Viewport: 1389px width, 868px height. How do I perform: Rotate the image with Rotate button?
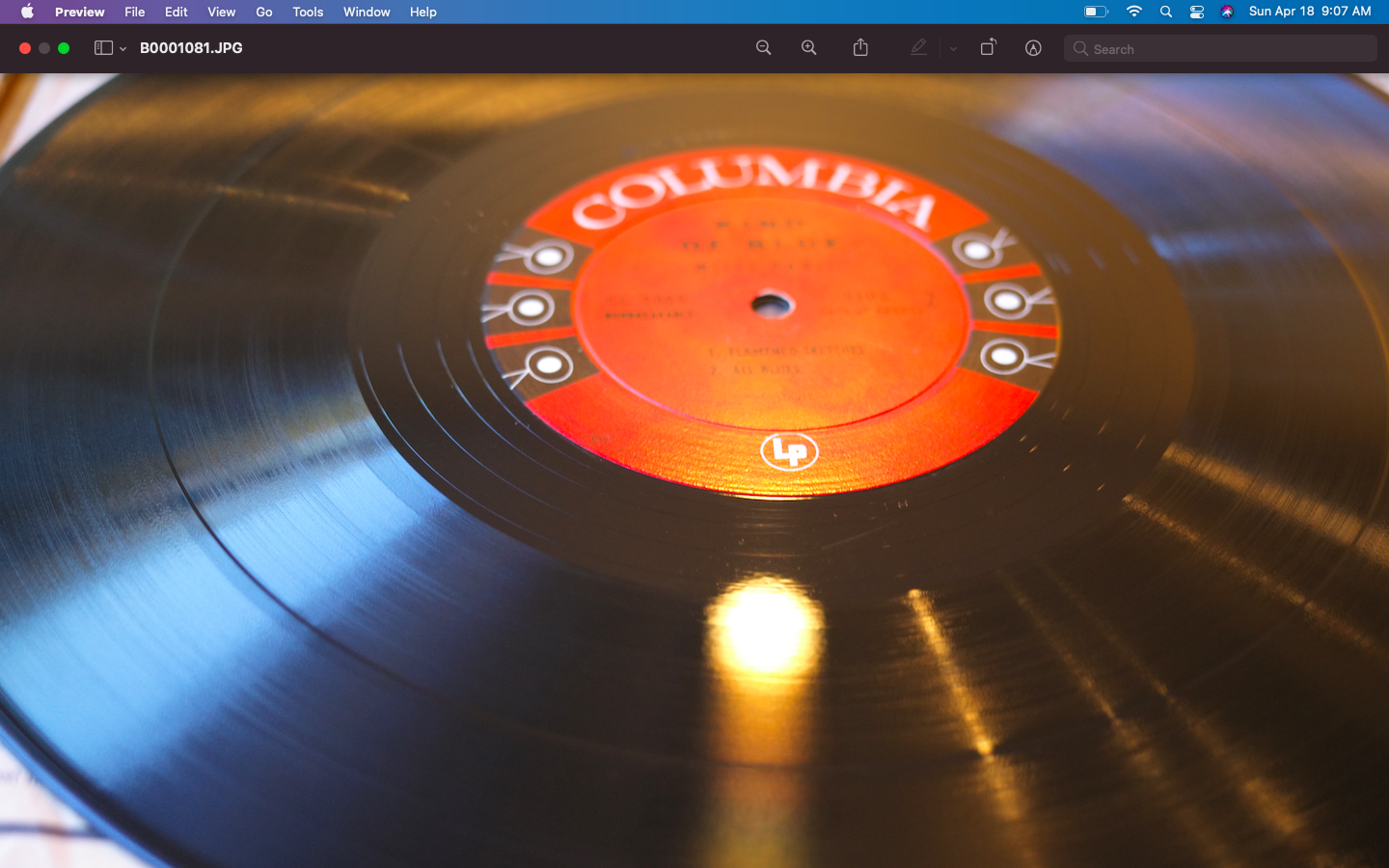(988, 47)
